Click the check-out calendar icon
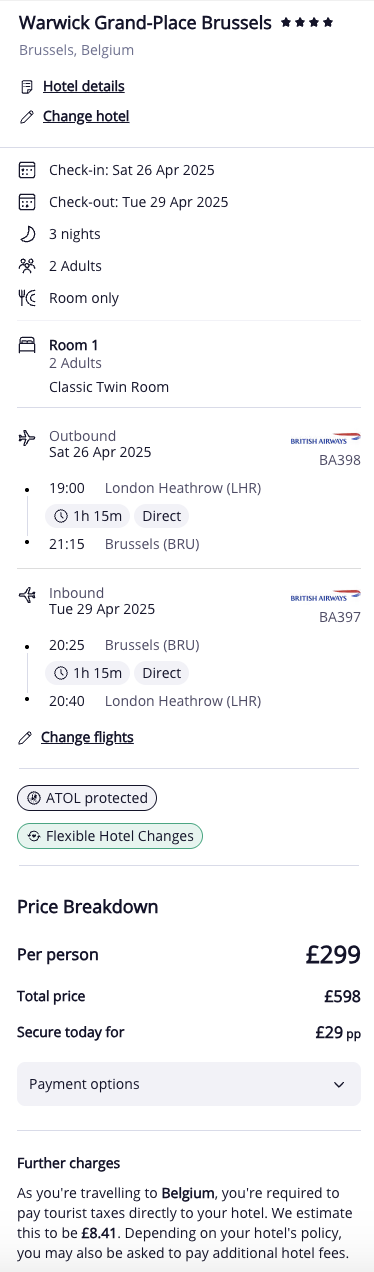Viewport: 374px width, 1272px height. click(27, 202)
